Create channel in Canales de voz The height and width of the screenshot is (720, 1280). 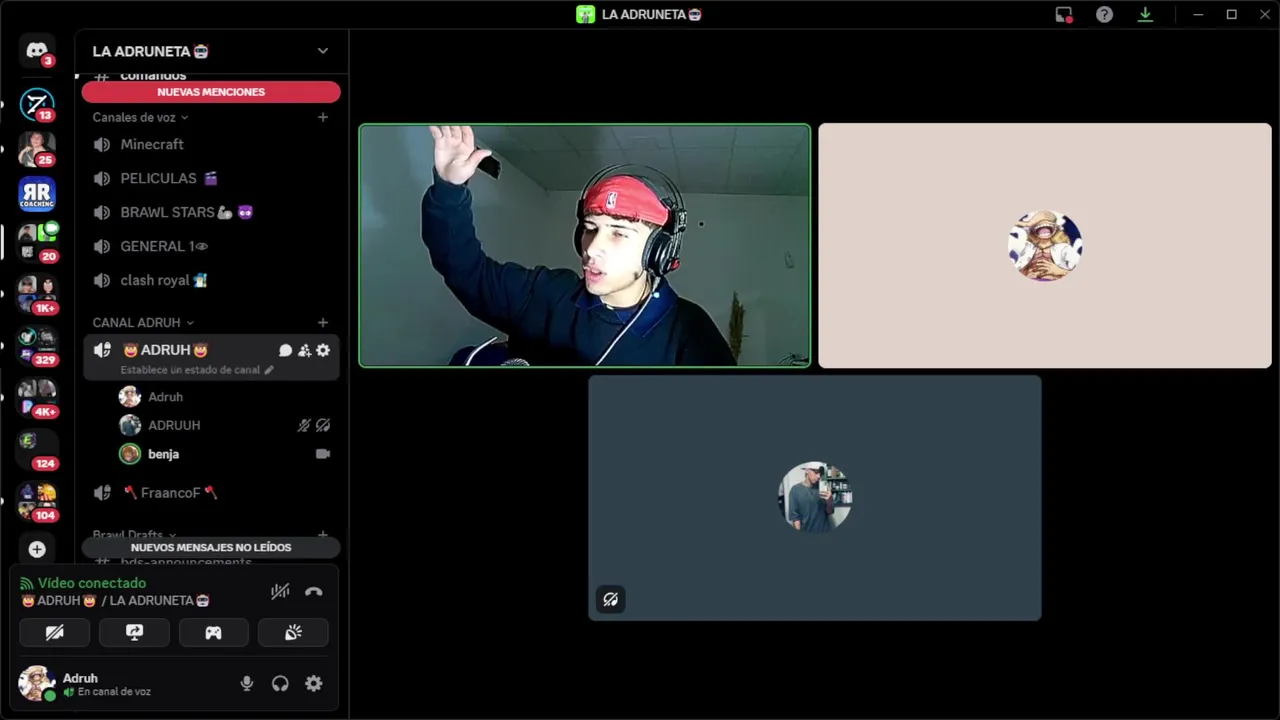(323, 117)
